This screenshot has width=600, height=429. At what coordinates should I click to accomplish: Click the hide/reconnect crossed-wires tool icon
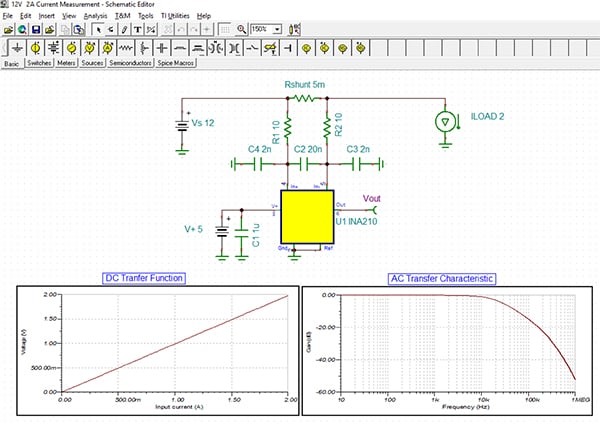(x=151, y=29)
